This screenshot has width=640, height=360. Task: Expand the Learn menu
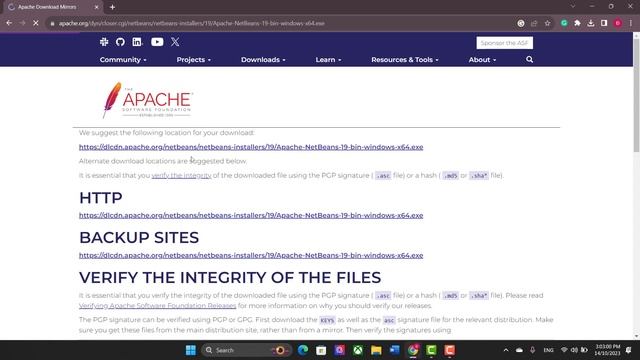coord(328,60)
